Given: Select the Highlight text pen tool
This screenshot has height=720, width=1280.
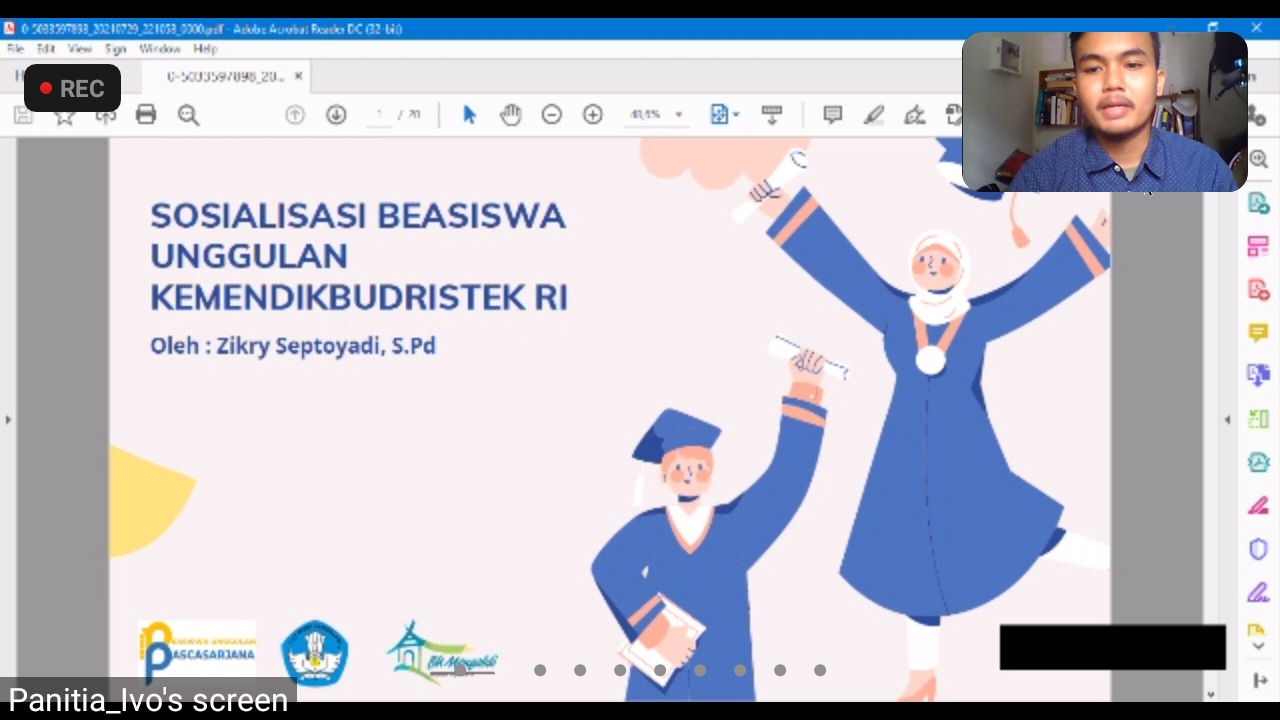Looking at the screenshot, I should click(x=874, y=115).
